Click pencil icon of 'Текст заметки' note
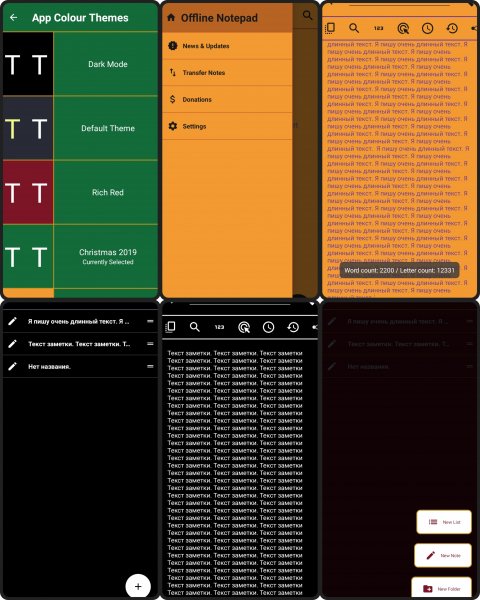Screen dimensions: 480x600 pyautogui.click(x=12, y=344)
